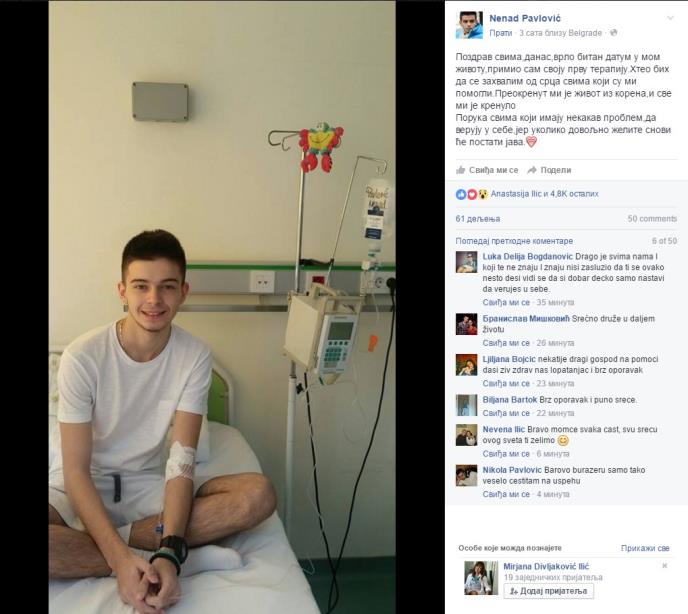The image size is (688, 614).
Task: Open the heart reaction icon in the summary
Action: click(x=472, y=194)
